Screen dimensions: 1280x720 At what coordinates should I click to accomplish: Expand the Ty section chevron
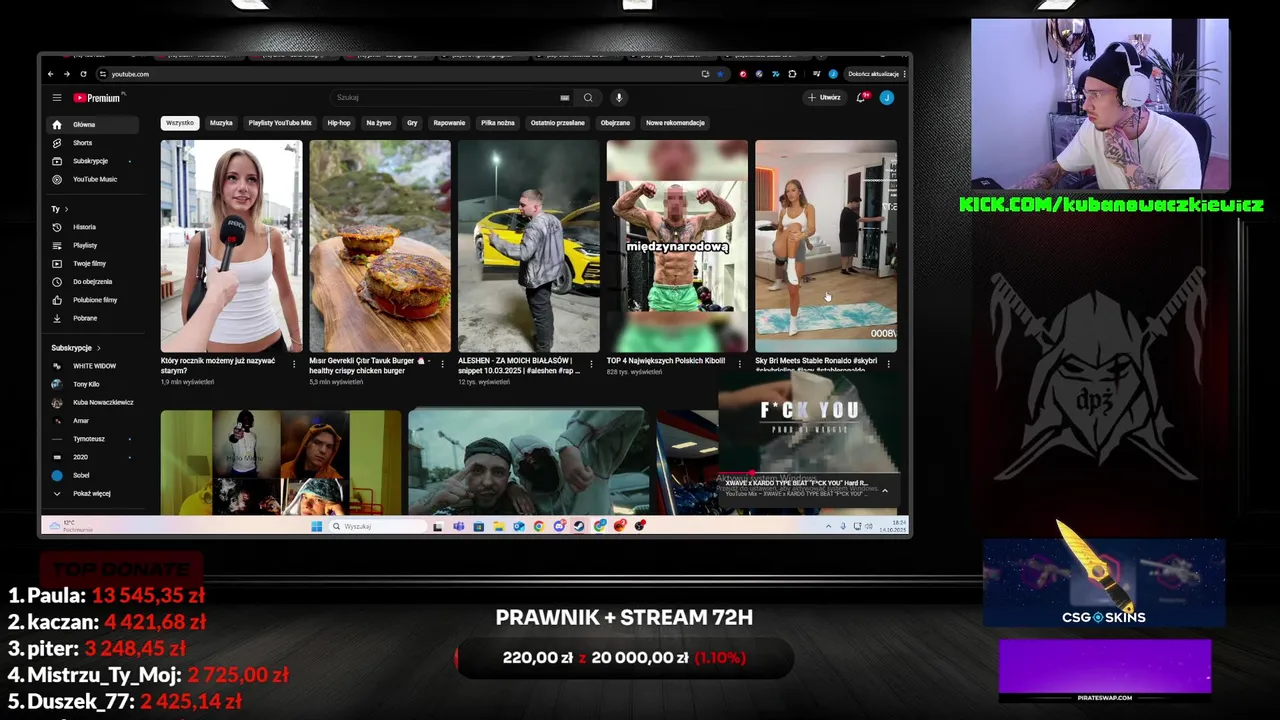click(x=66, y=209)
